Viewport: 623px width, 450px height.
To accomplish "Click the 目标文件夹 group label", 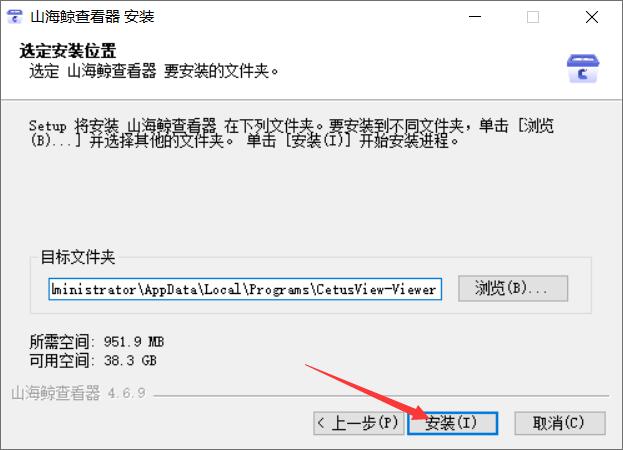I will click(78, 257).
